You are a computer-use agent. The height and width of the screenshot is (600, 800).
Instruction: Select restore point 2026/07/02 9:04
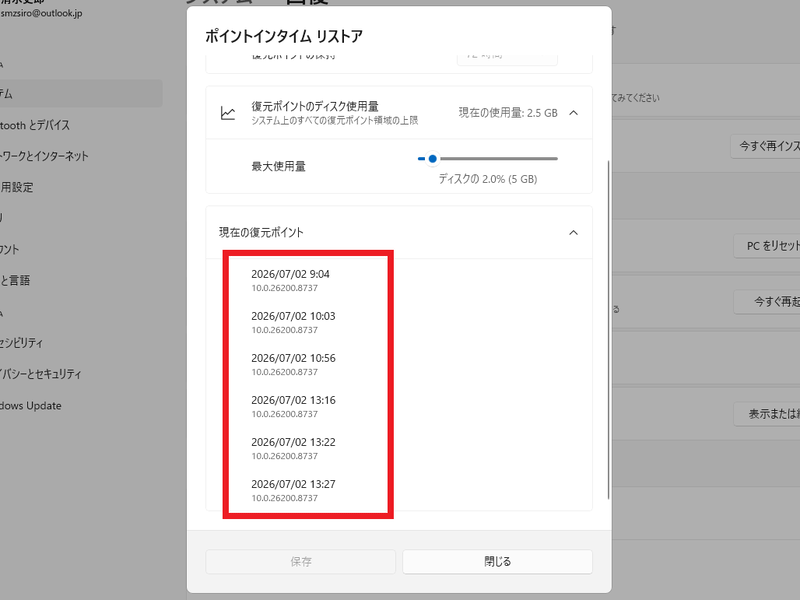tap(290, 280)
